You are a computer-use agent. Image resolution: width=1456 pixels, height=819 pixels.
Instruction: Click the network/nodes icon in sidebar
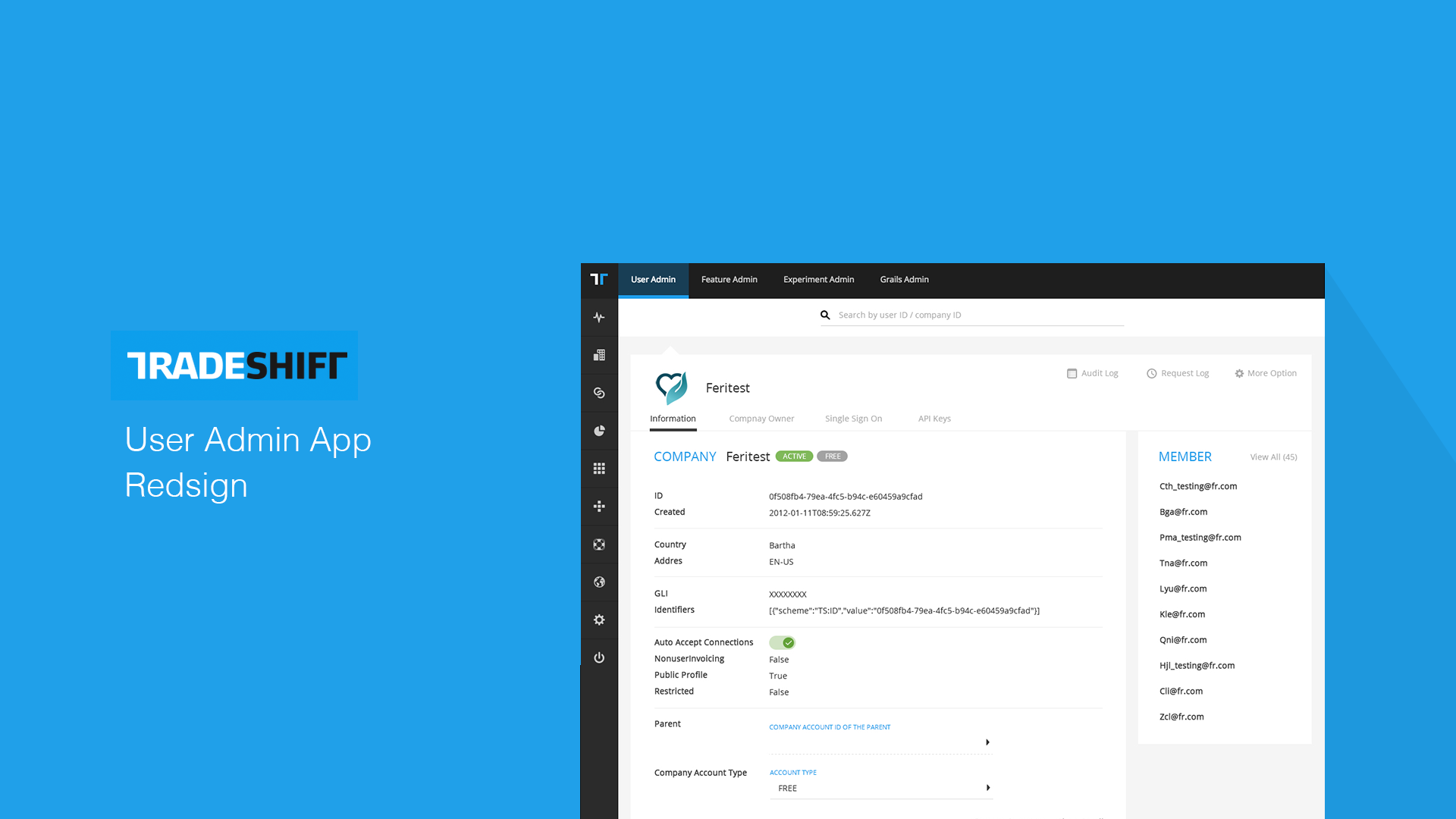(x=600, y=506)
